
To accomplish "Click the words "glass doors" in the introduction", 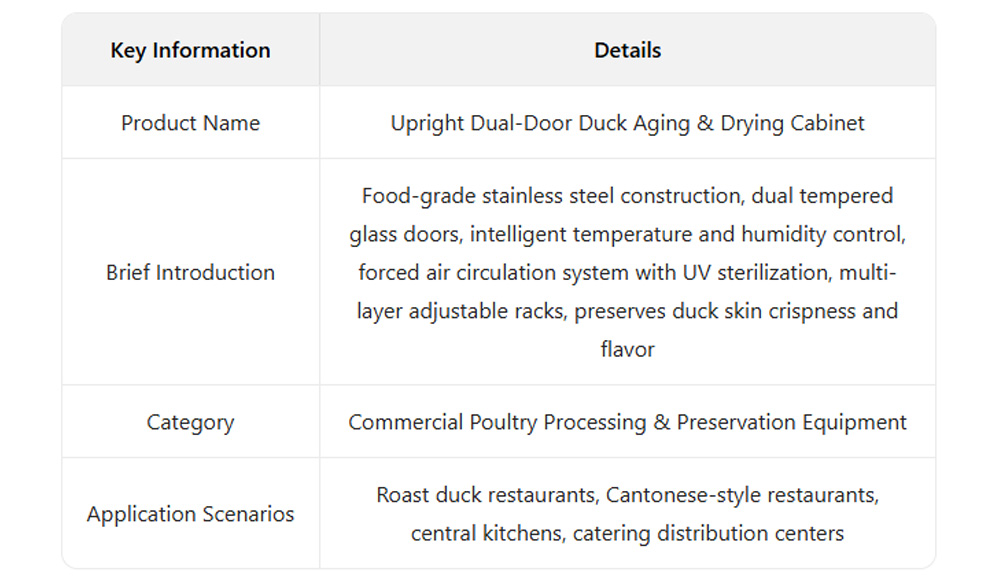I will click(404, 234).
